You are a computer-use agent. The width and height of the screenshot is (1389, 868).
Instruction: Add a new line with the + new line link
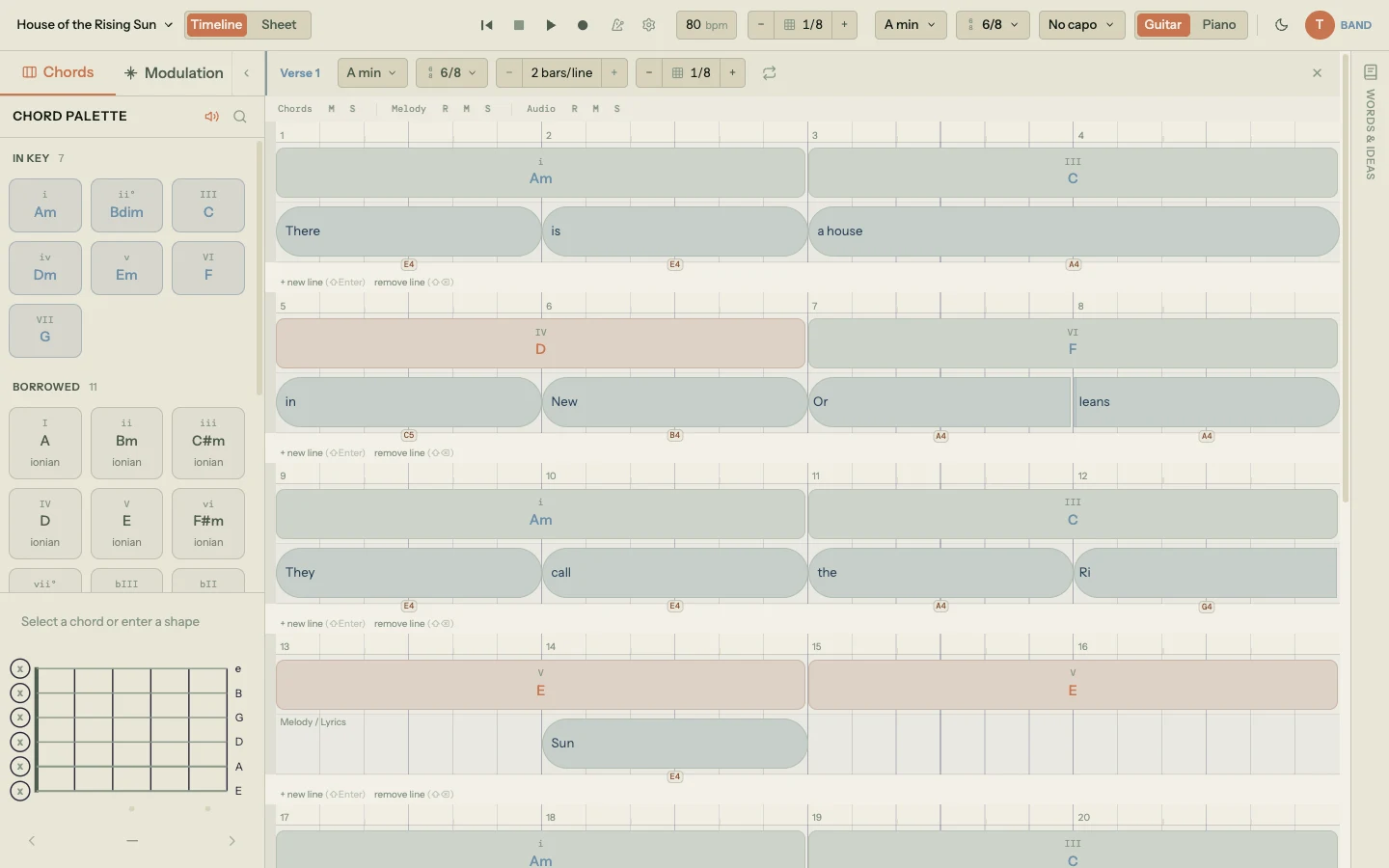[x=301, y=283]
